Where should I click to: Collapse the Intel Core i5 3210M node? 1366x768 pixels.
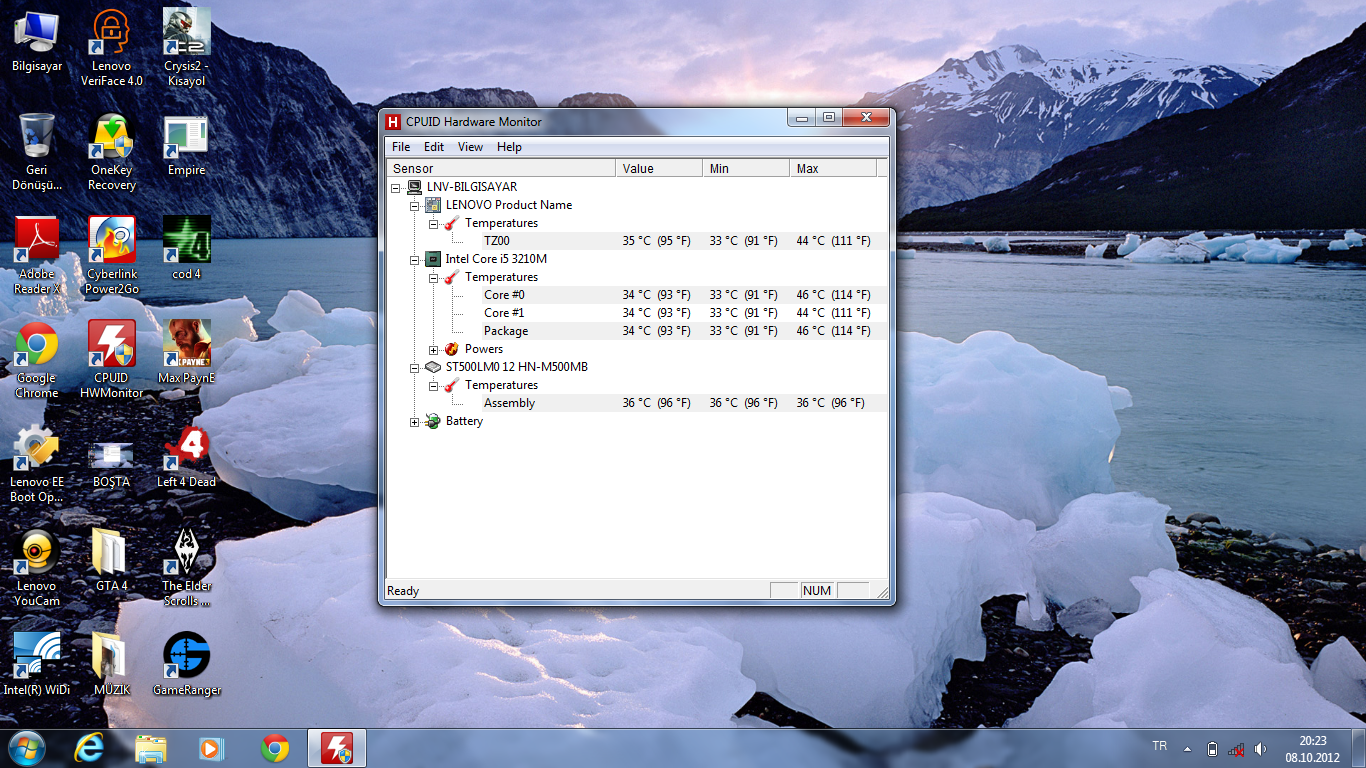point(415,259)
